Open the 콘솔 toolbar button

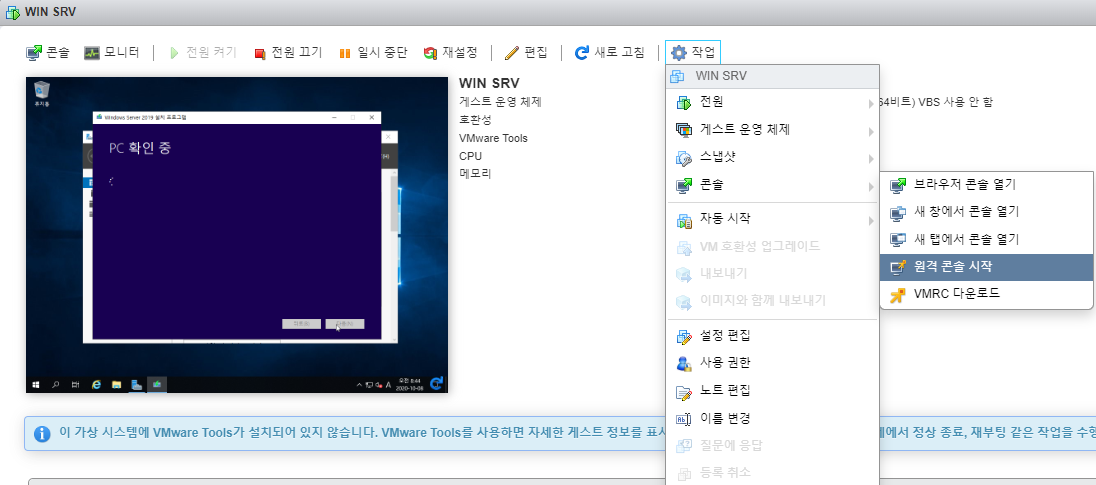pos(48,52)
